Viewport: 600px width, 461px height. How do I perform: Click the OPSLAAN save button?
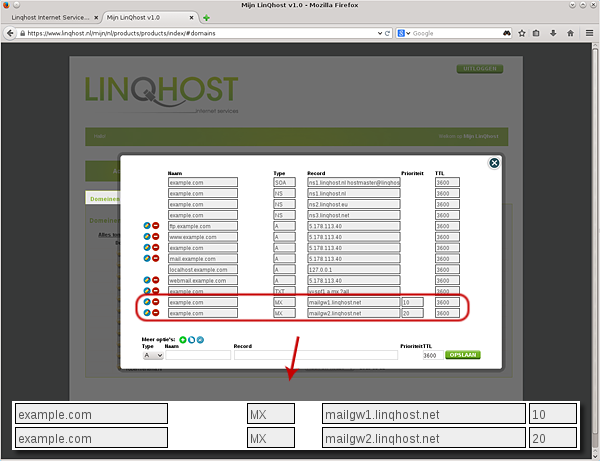pos(463,355)
